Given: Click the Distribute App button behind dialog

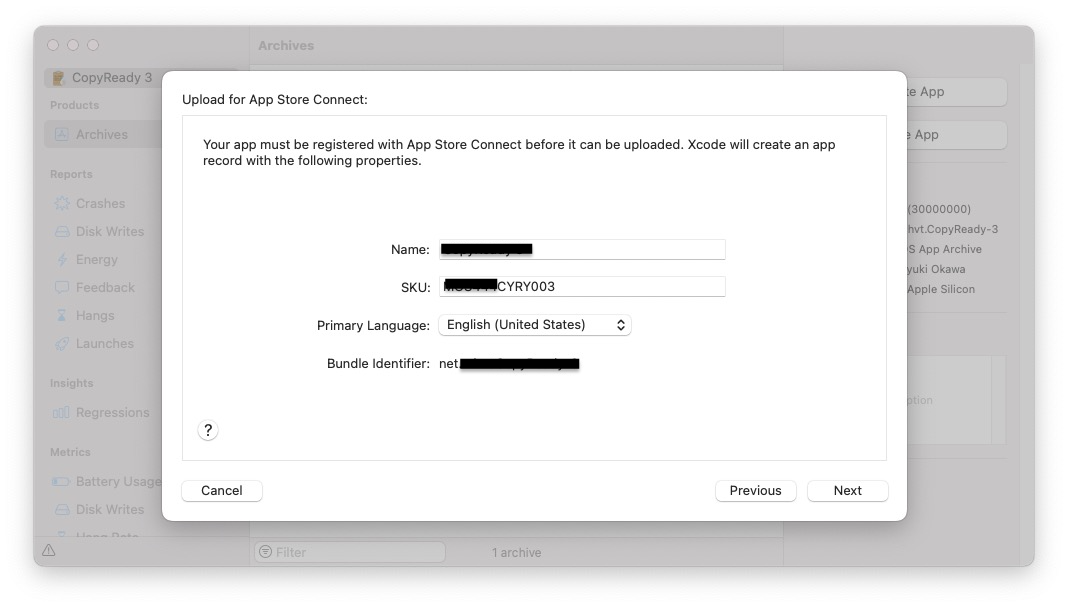Looking at the screenshot, I should [956, 91].
